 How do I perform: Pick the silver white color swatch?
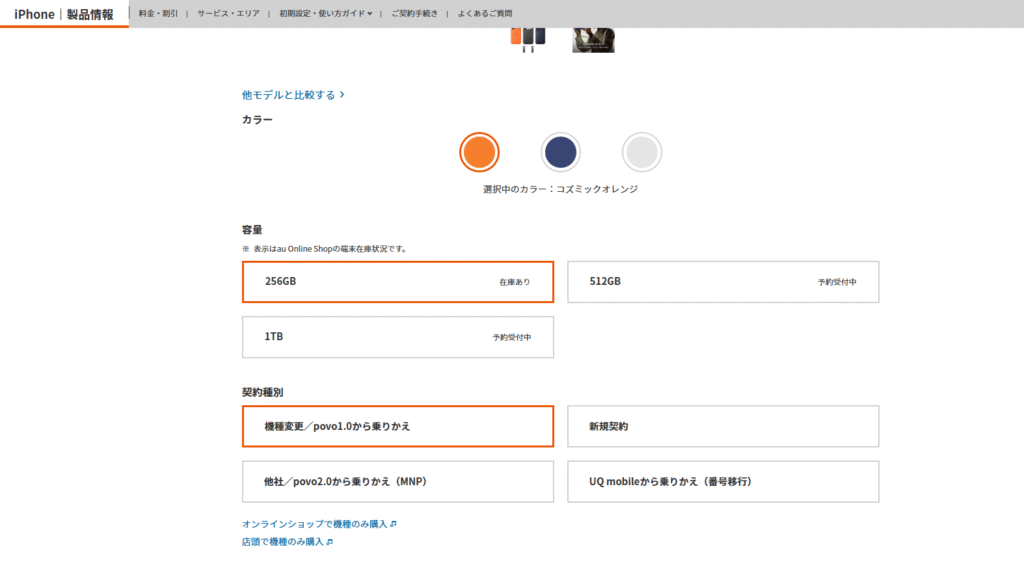[641, 152]
